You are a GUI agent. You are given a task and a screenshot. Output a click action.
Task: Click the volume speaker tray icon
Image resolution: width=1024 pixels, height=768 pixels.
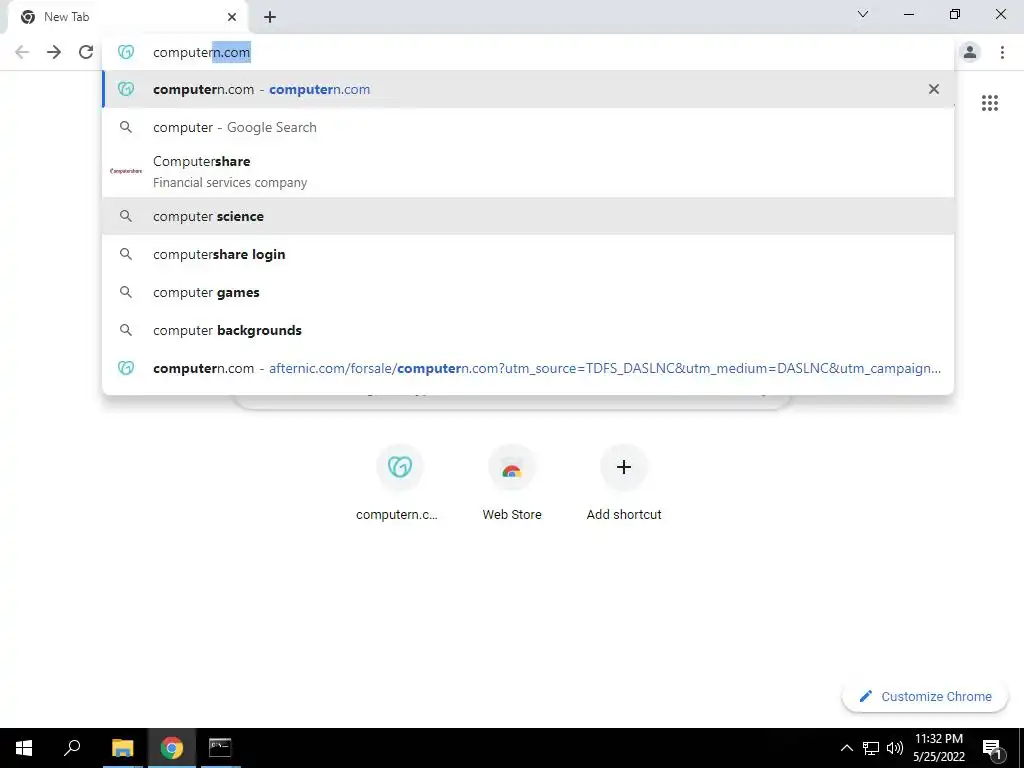[x=895, y=748]
